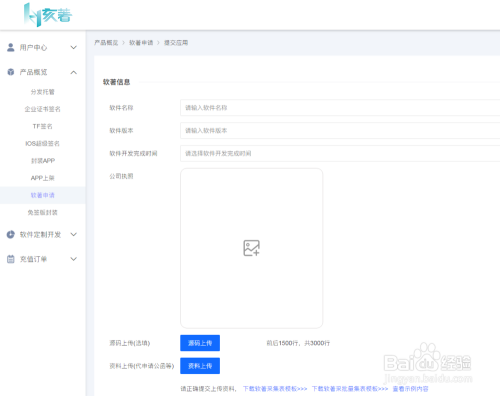Open the 查看示例内容 link
500x396 pixels.
[x=410, y=389]
